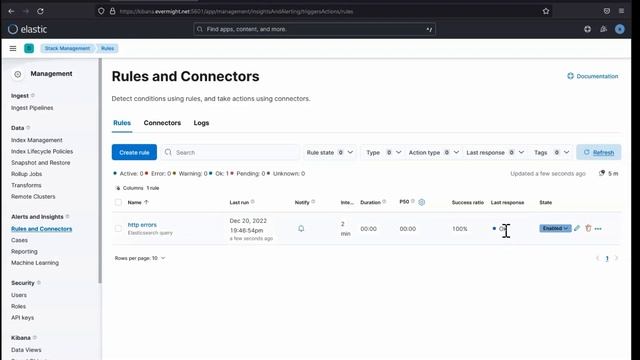The height and width of the screenshot is (360, 640).
Task: Open Remote Clusters page
Action: [x=33, y=197]
